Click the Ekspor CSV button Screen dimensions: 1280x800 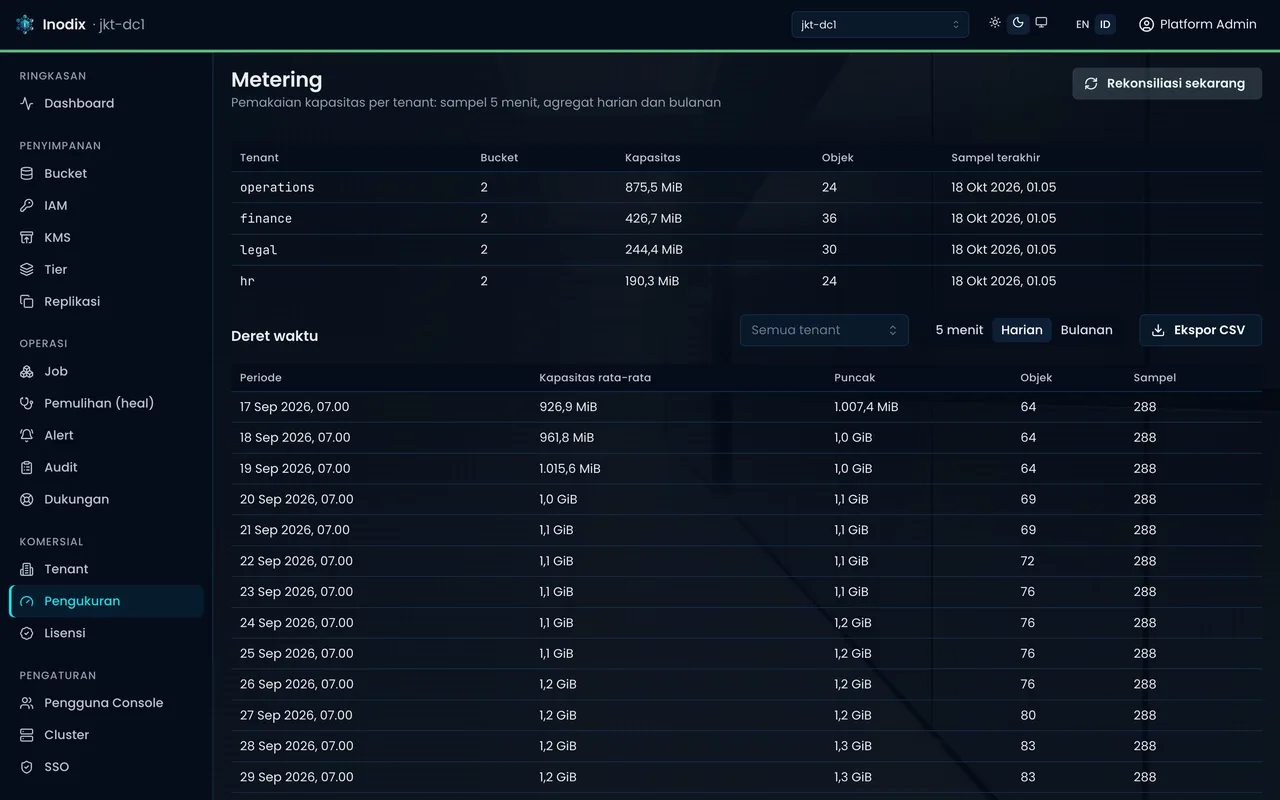coord(1201,330)
